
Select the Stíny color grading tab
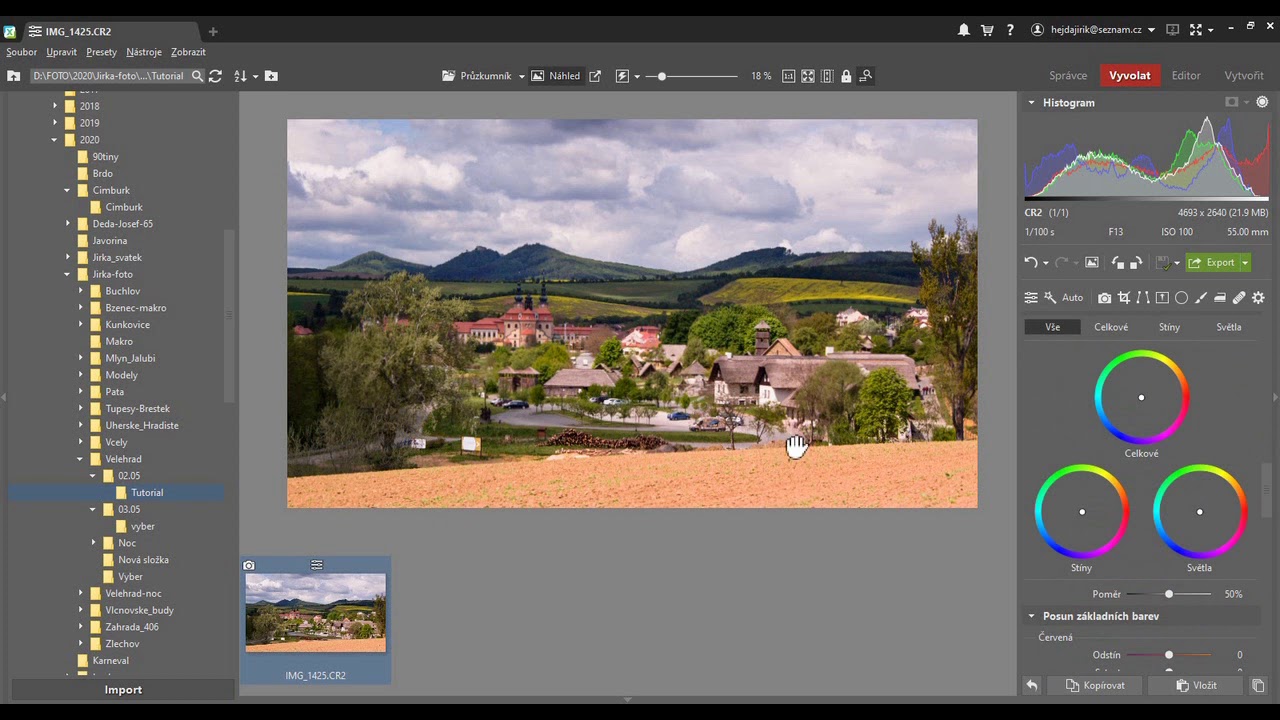(1169, 327)
